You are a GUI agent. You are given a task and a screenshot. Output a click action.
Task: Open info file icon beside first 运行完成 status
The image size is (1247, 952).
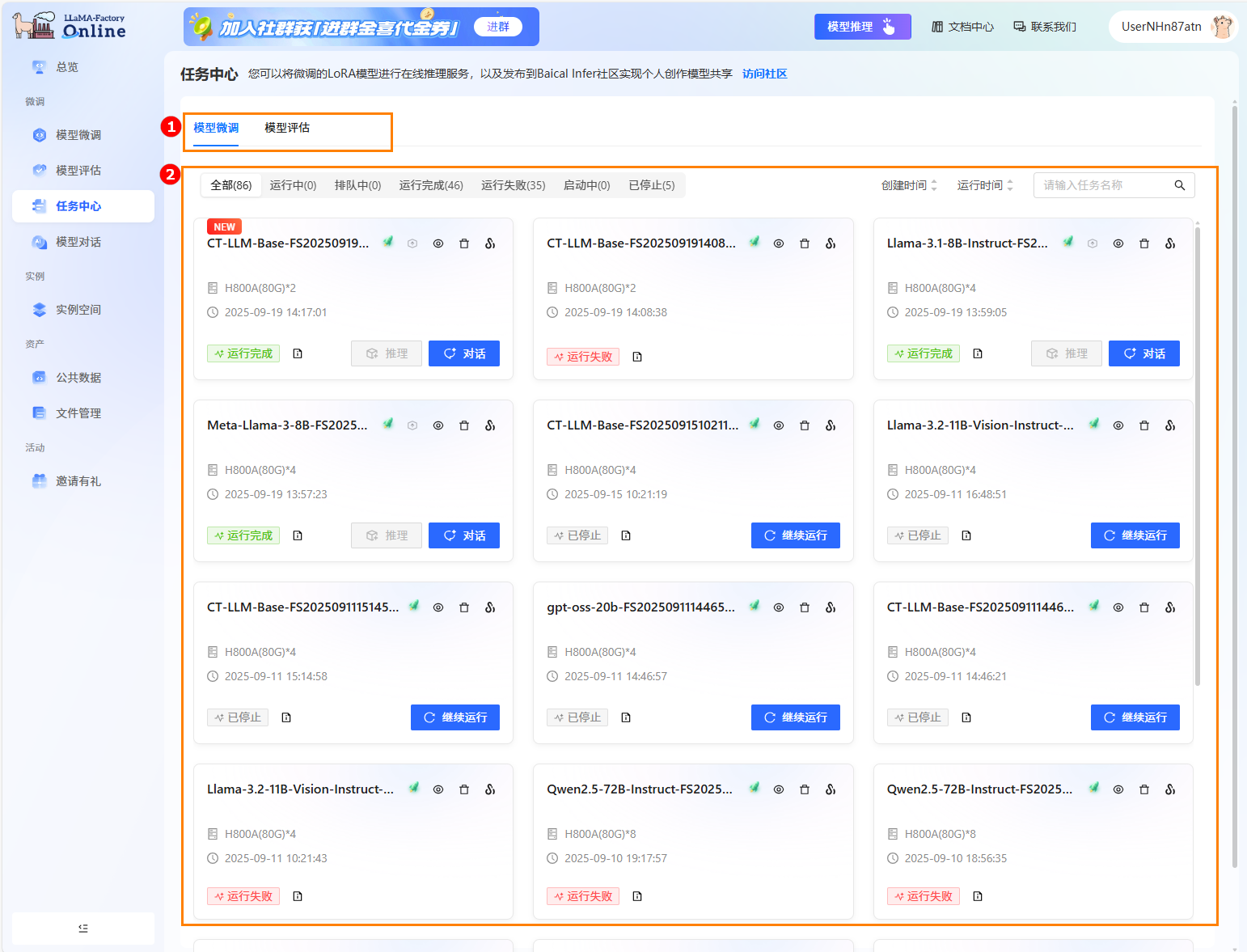298,353
